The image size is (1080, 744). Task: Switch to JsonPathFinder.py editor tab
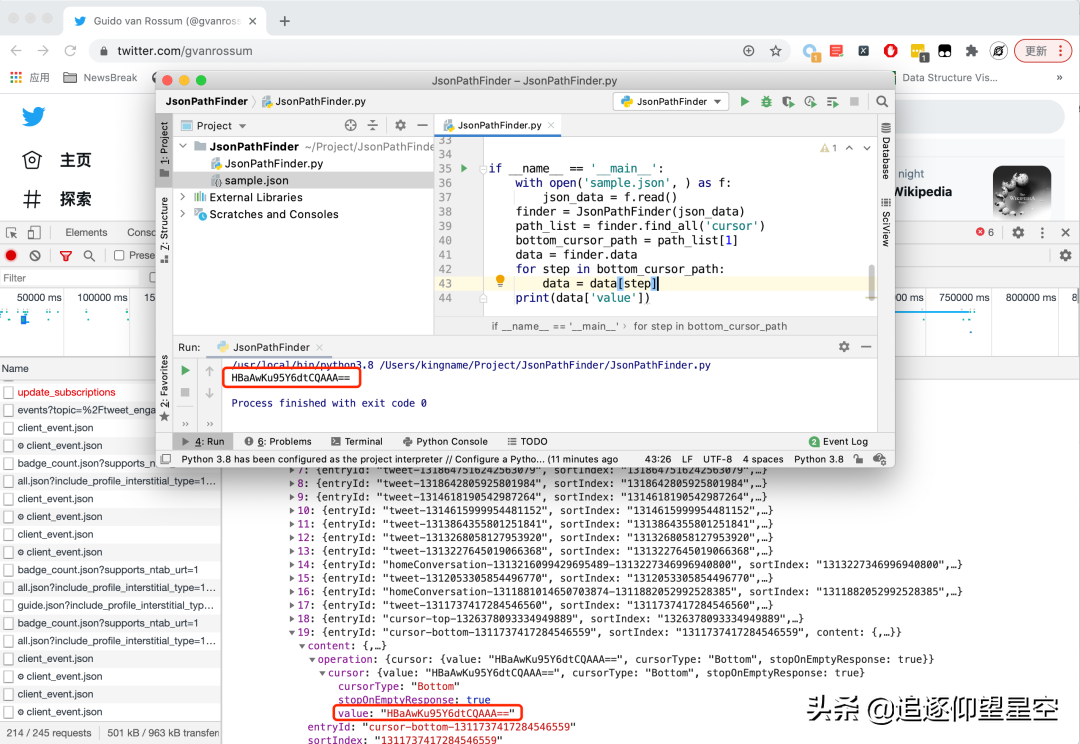(499, 125)
